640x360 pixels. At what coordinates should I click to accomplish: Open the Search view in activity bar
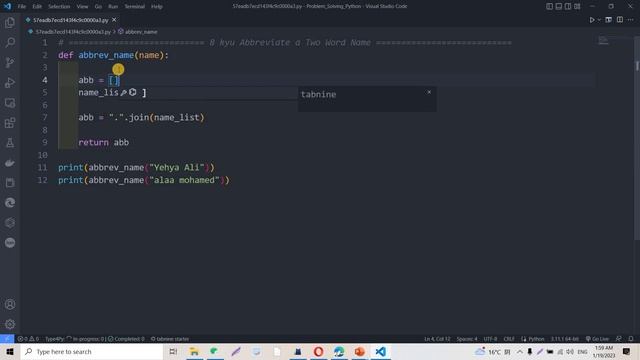click(x=10, y=42)
